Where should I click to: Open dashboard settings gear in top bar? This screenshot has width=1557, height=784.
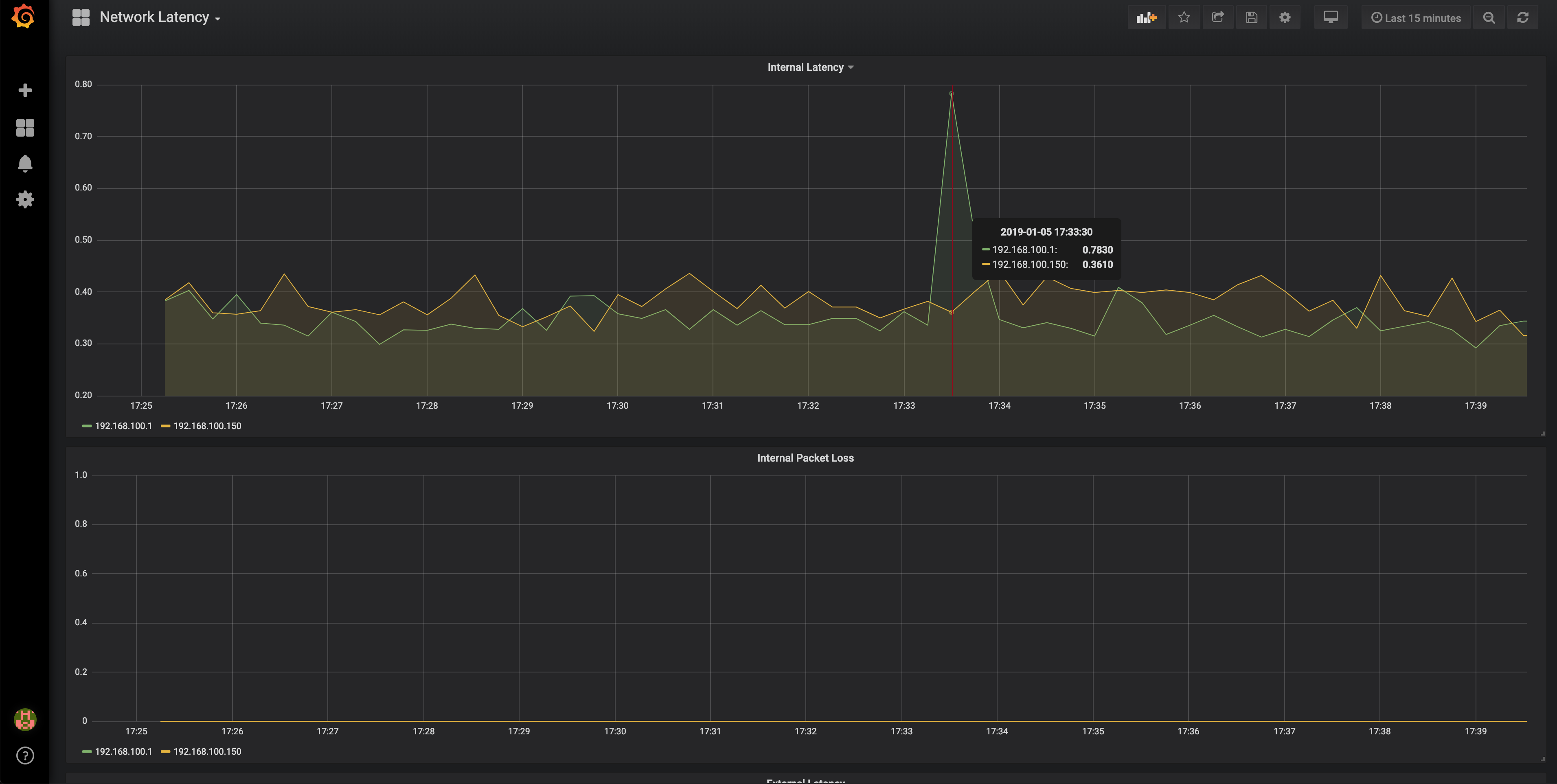[x=1285, y=18]
